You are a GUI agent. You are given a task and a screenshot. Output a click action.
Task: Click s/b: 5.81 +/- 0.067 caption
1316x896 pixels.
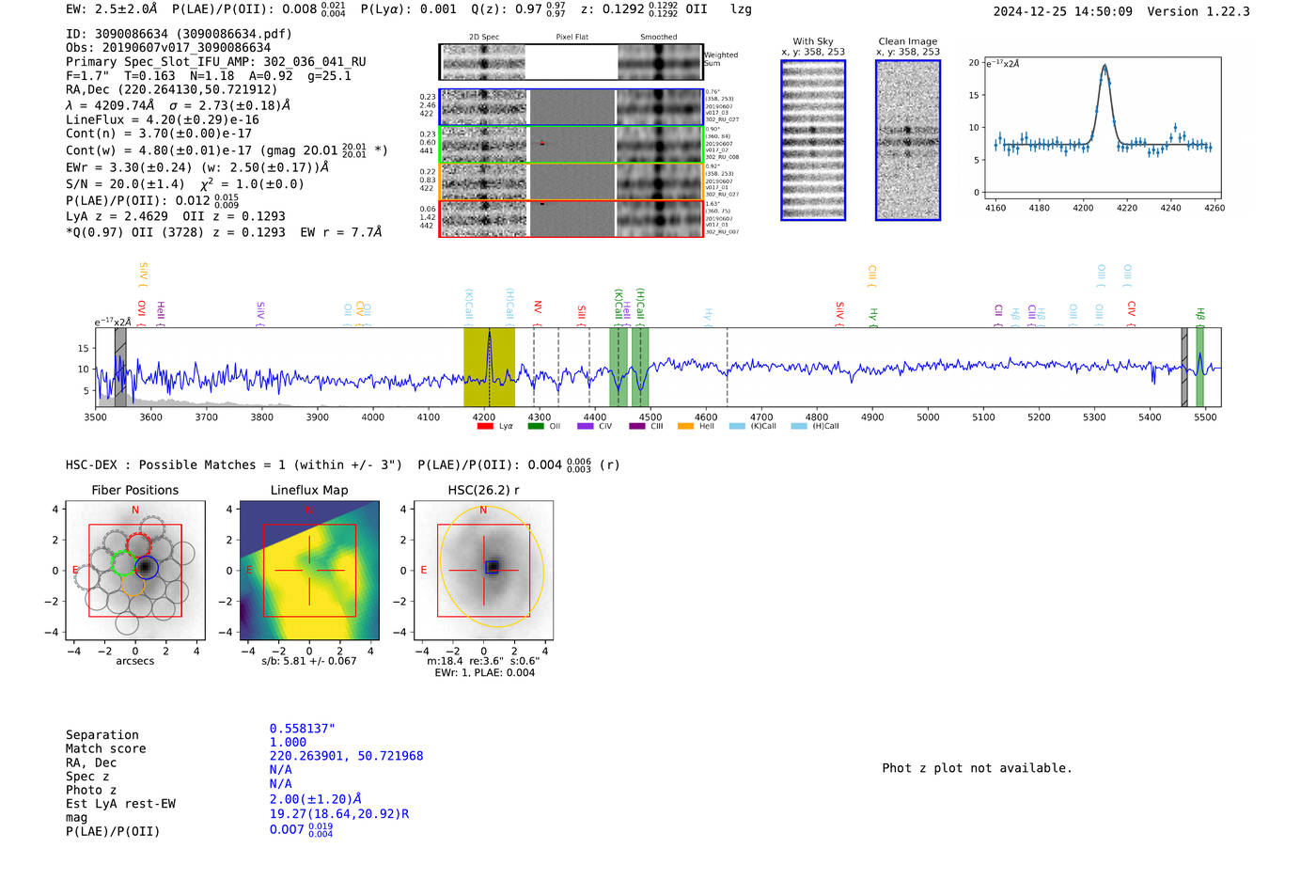[309, 661]
